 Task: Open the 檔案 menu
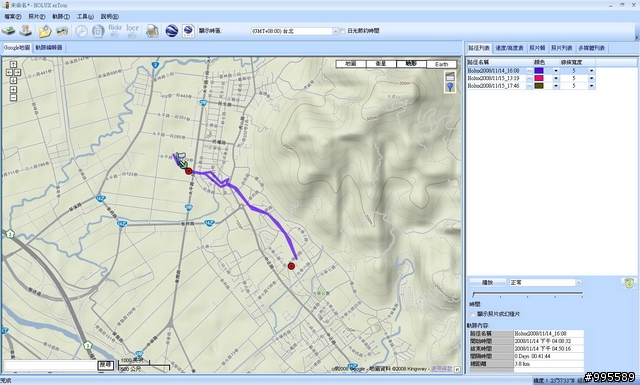pyautogui.click(x=13, y=17)
